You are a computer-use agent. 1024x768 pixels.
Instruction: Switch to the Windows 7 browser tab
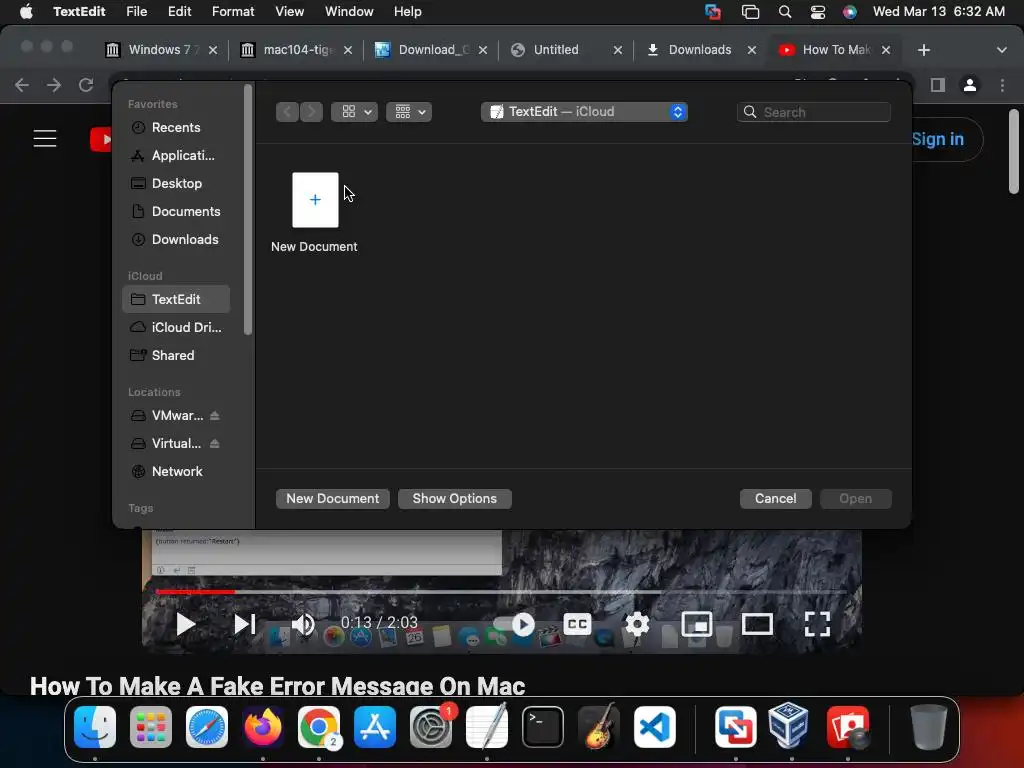pyautogui.click(x=161, y=50)
